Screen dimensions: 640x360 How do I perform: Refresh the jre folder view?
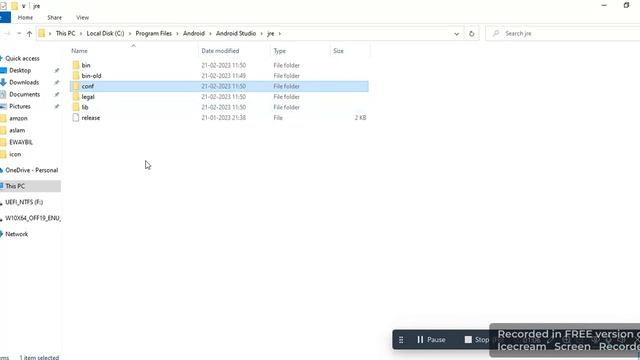[471, 33]
